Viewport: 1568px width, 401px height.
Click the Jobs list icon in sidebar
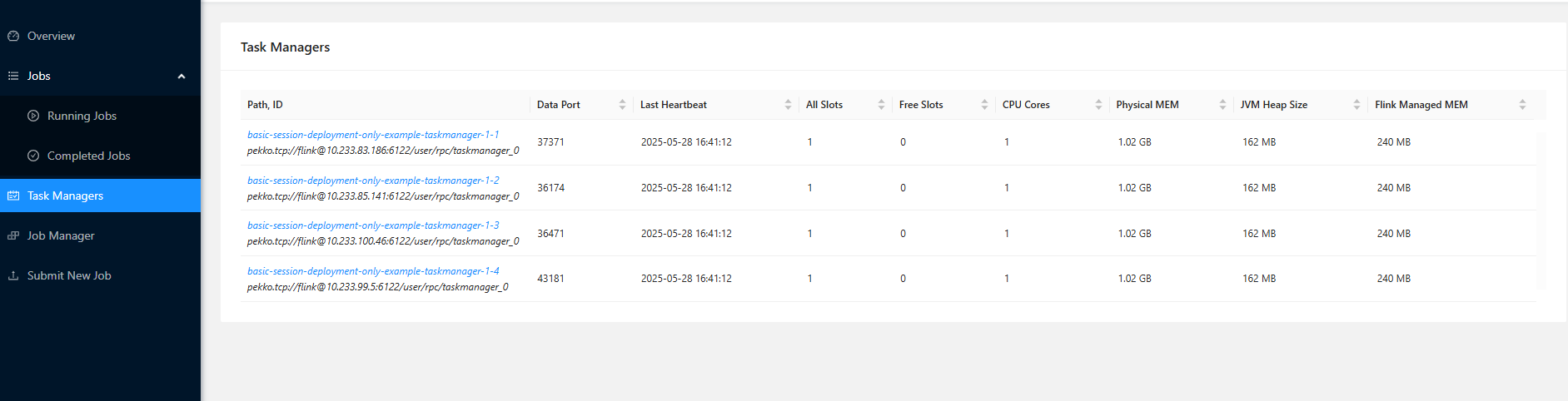point(13,76)
